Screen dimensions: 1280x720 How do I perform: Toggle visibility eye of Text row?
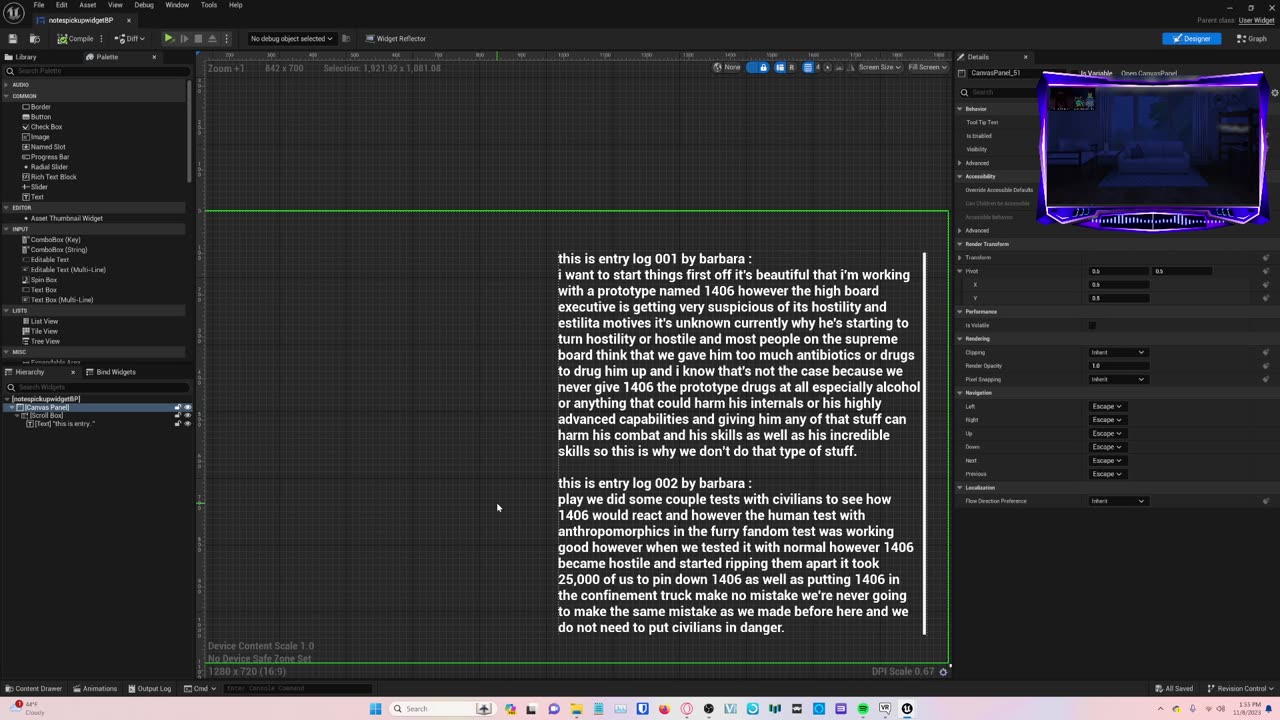[187, 424]
